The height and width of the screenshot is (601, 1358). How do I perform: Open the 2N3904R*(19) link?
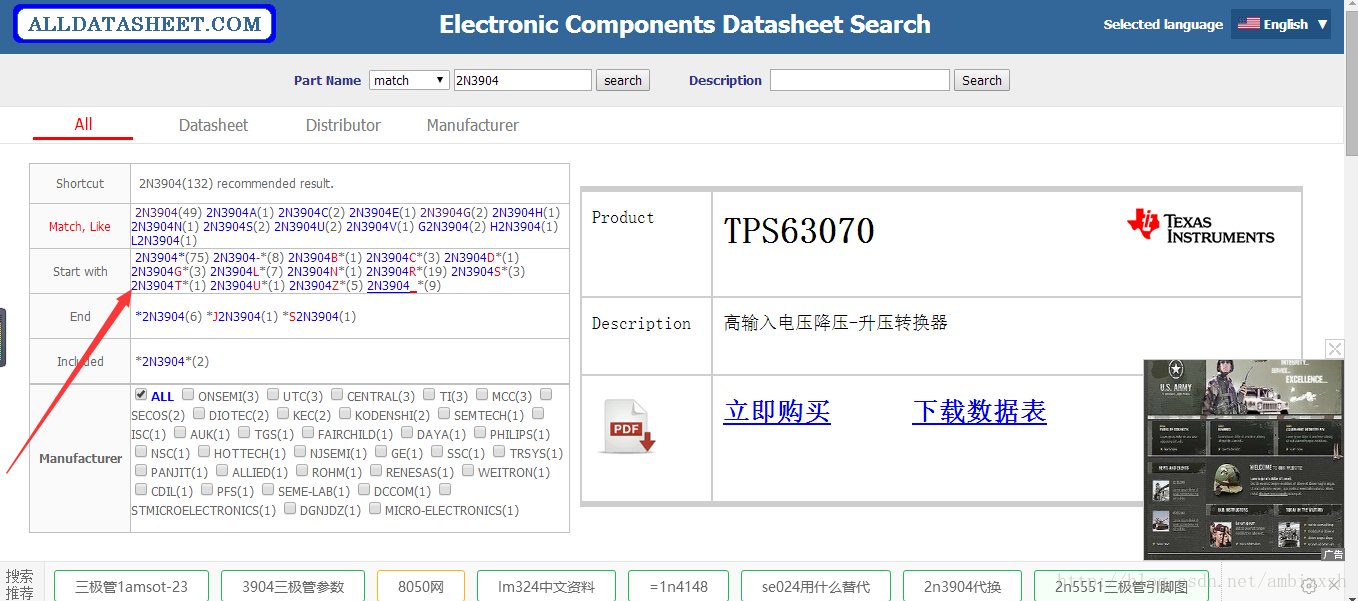tap(406, 271)
